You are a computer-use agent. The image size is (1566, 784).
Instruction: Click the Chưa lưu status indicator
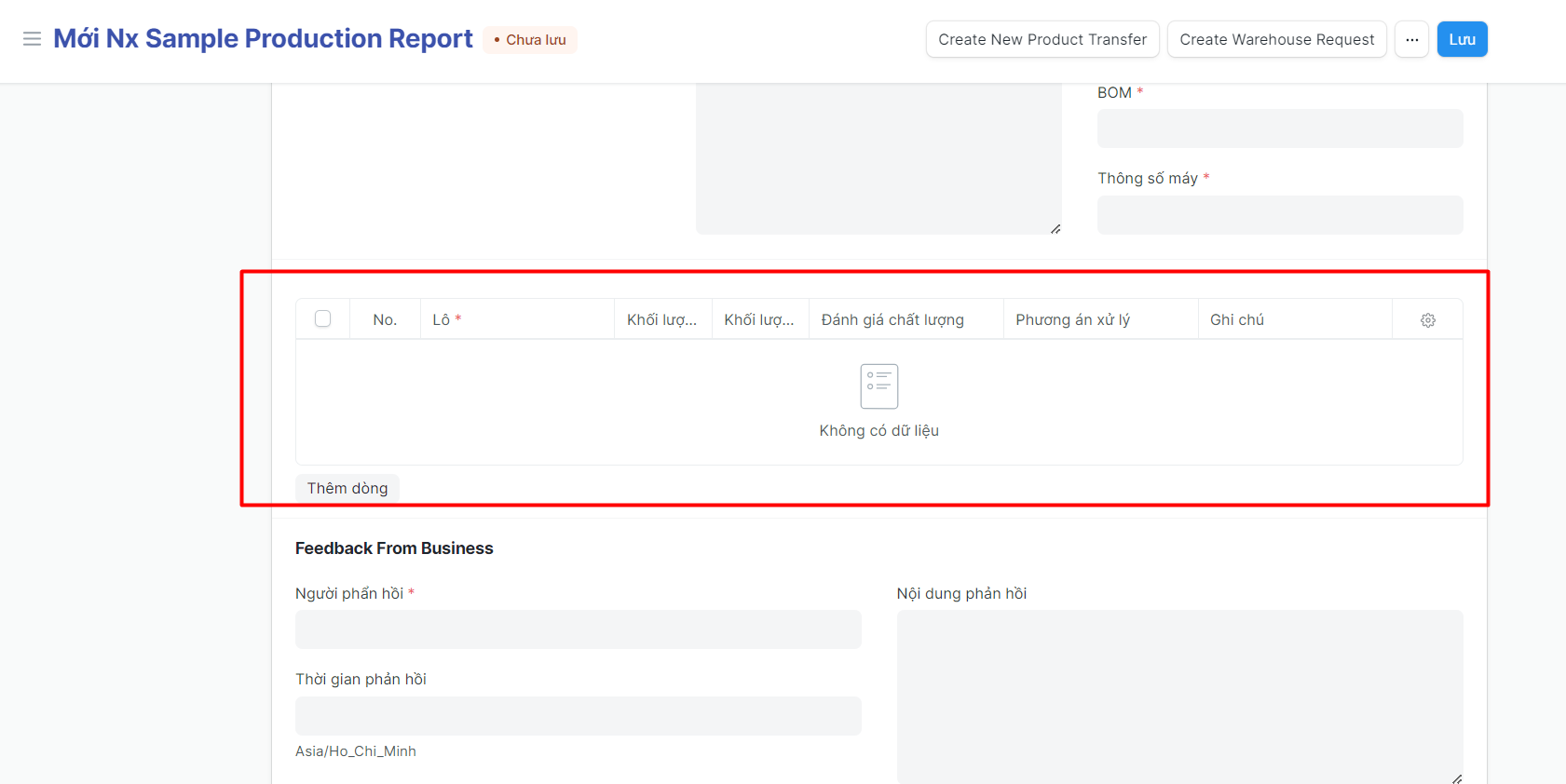530,40
